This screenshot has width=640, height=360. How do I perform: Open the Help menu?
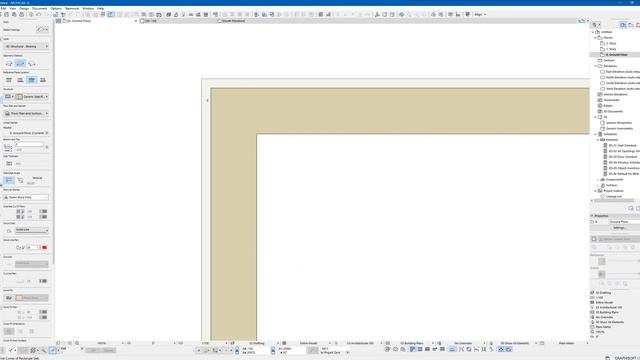pyautogui.click(x=100, y=8)
